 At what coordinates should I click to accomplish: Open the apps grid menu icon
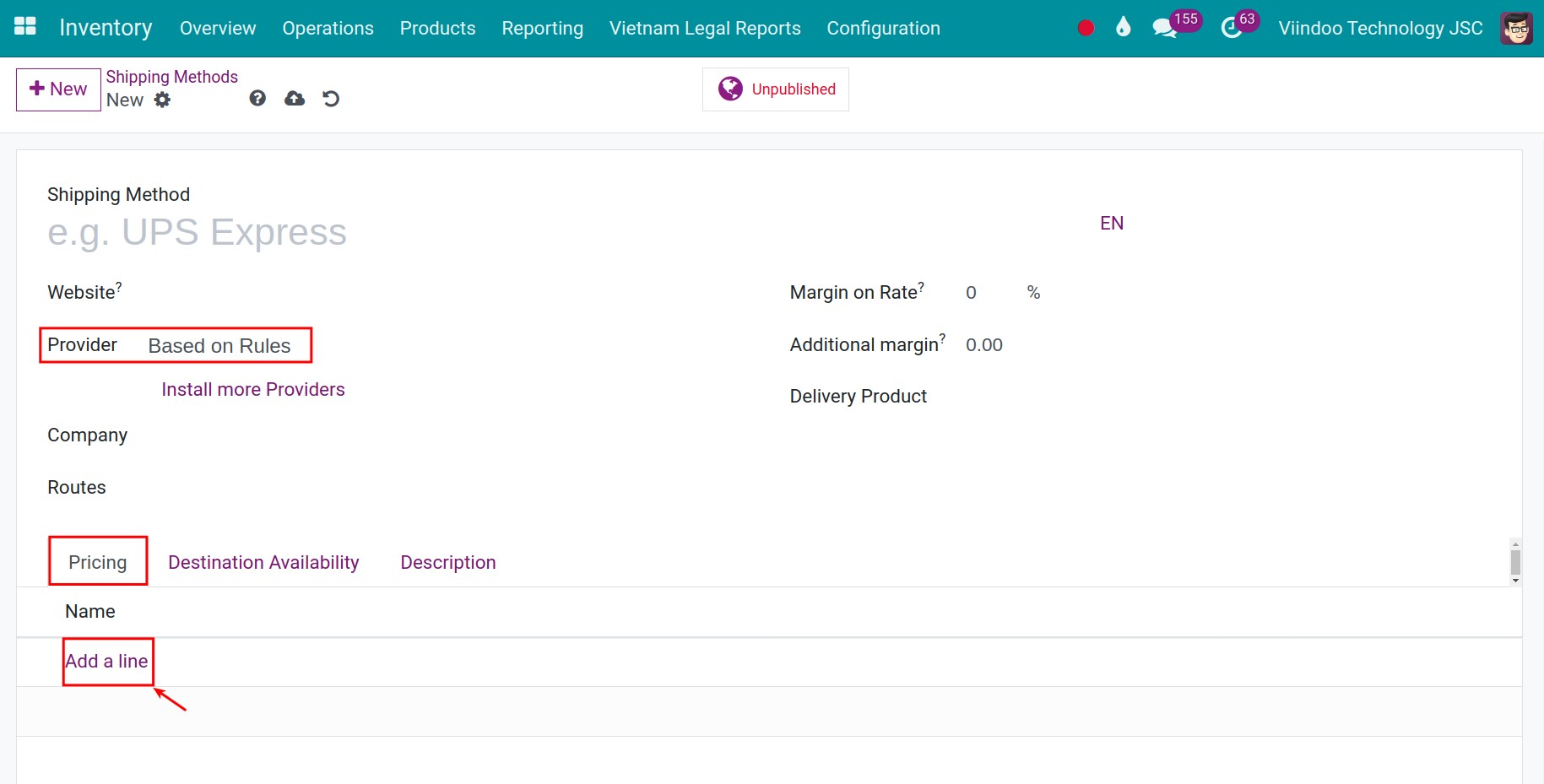pyautogui.click(x=25, y=27)
